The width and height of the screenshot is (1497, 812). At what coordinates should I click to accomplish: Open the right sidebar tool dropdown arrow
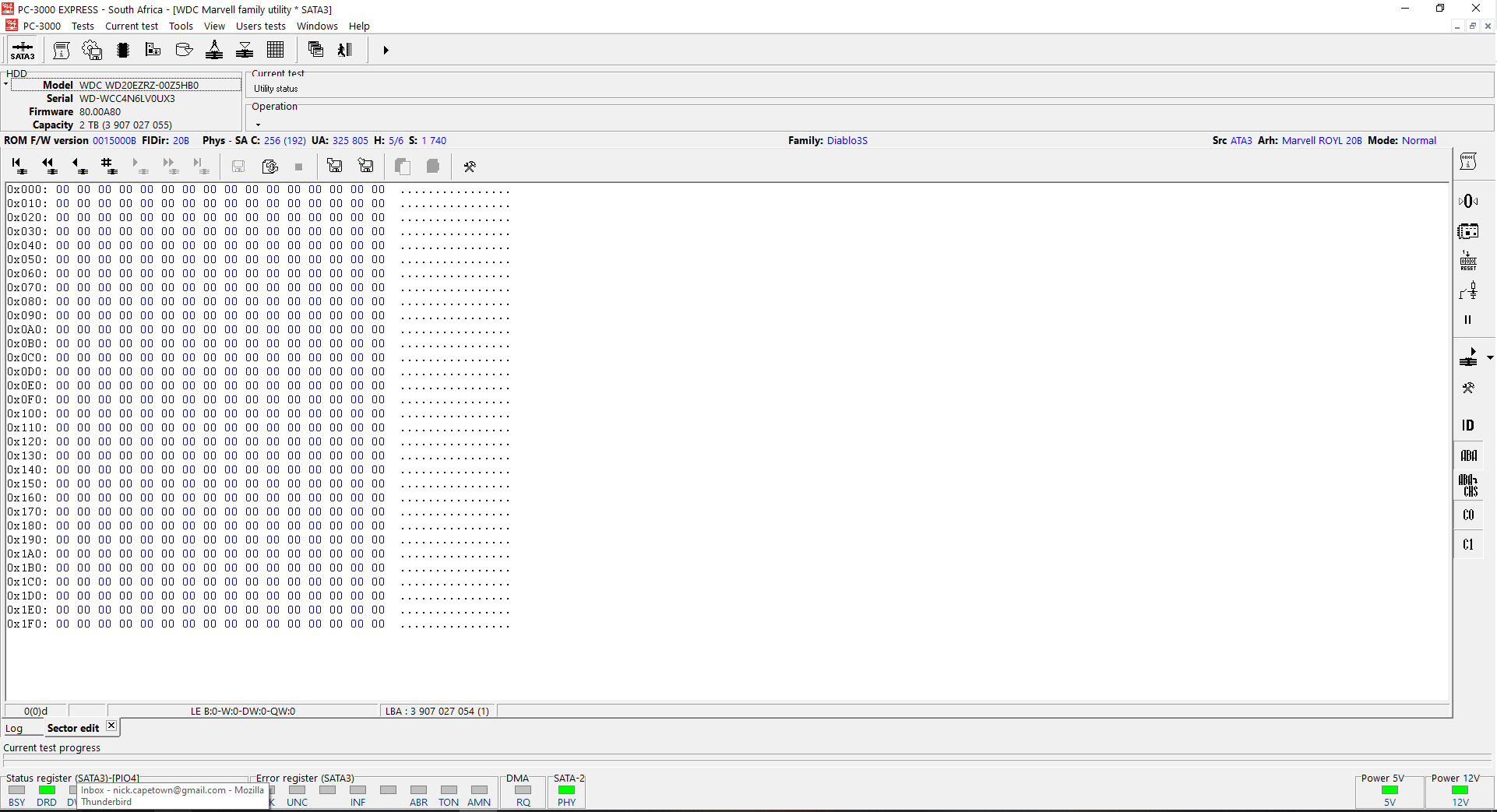point(1490,358)
